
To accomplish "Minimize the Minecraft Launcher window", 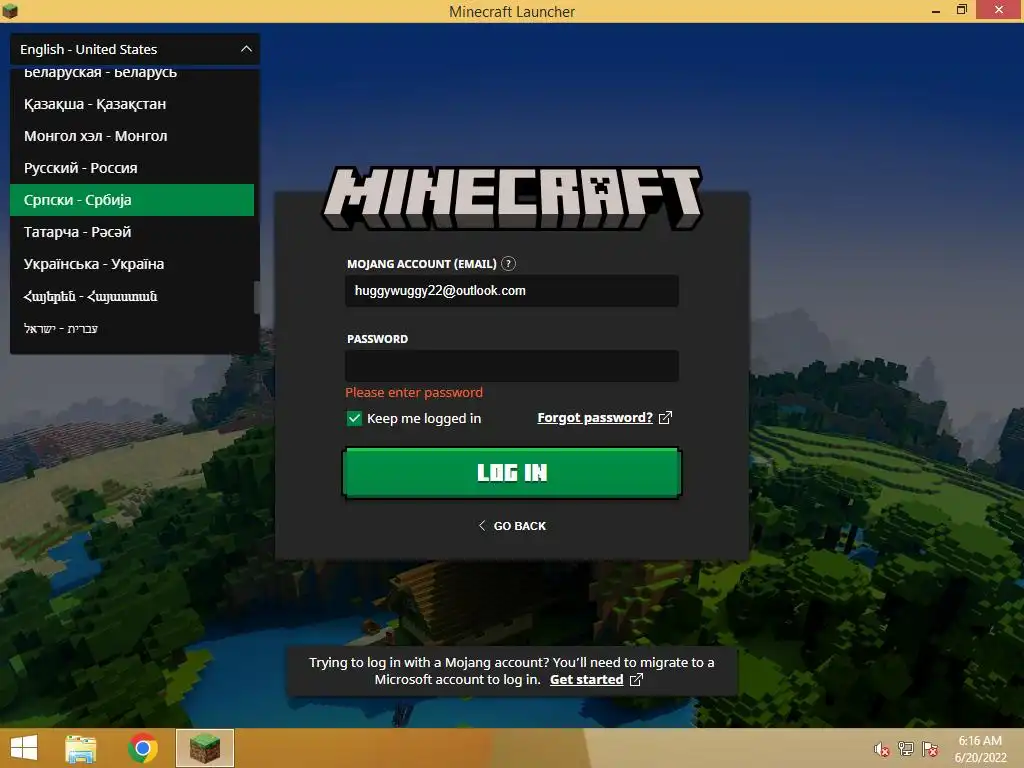I will click(x=936, y=10).
